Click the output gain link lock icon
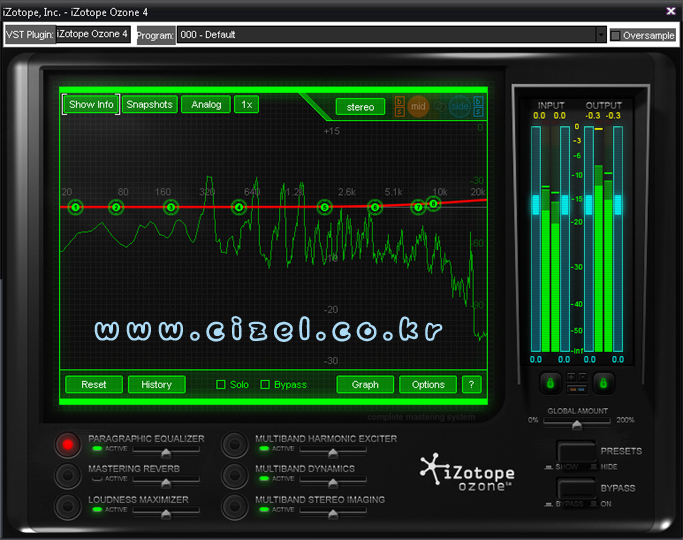The image size is (683, 540). [603, 381]
